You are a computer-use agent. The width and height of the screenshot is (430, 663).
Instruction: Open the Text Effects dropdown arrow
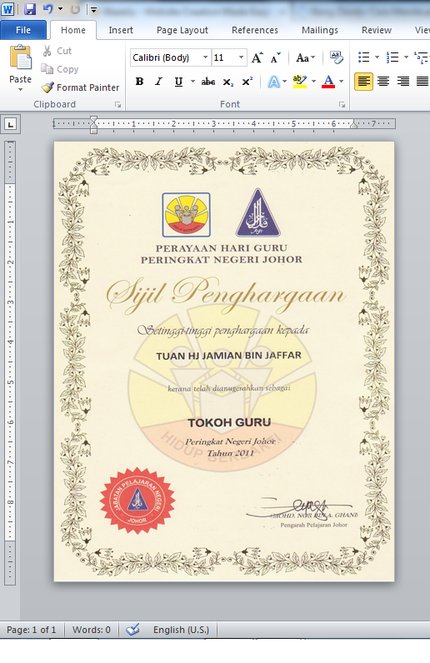pos(285,81)
